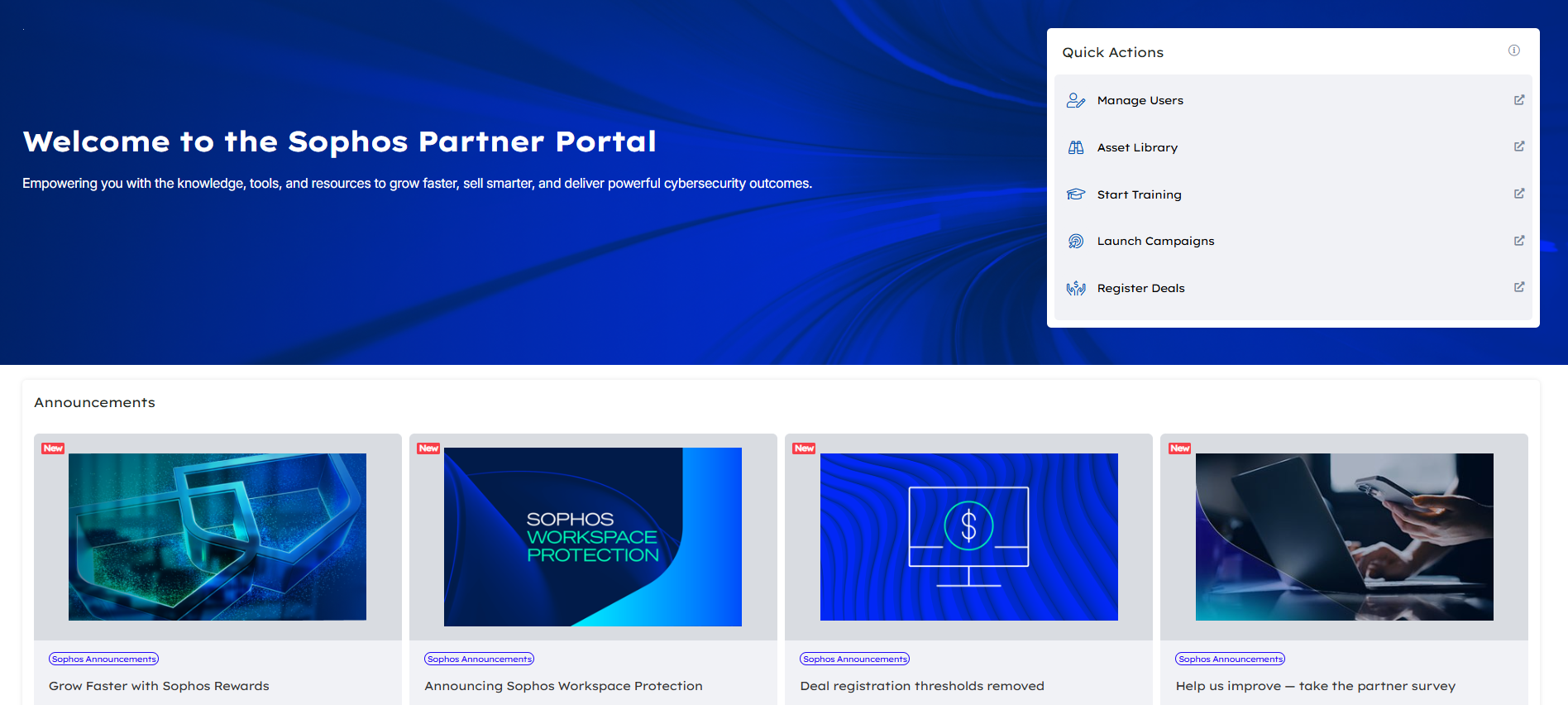
Task: Open external link icon for Manage Users
Action: (x=1518, y=100)
